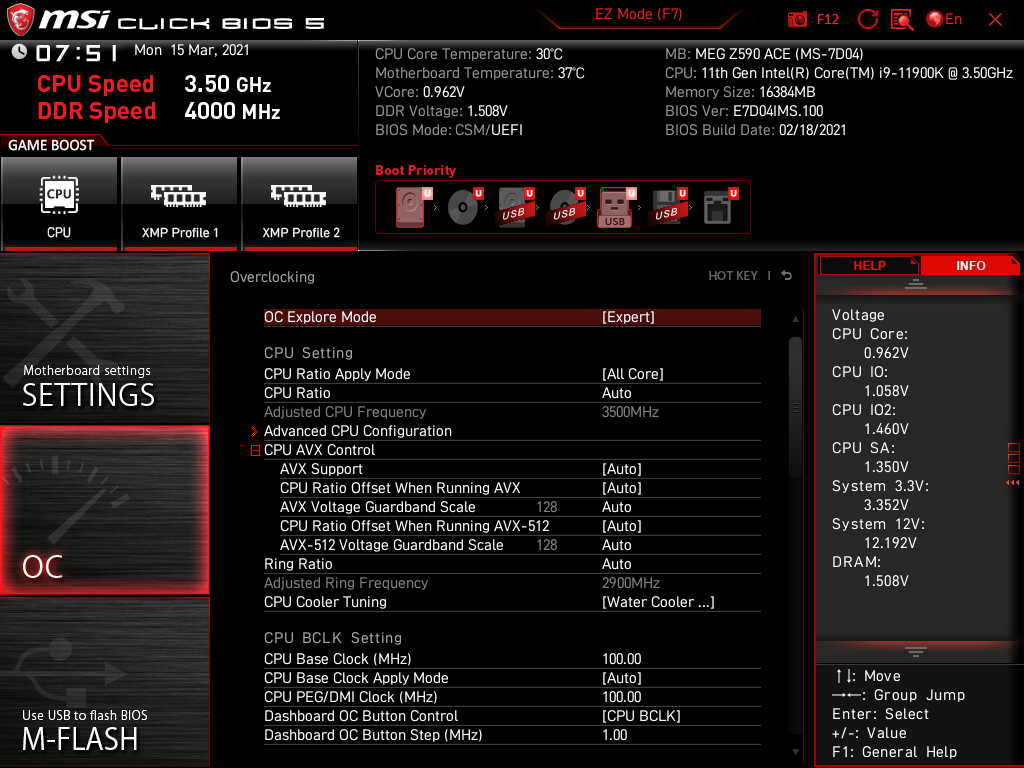Enable XMP Profile 2
This screenshot has height=768, width=1024.
(300, 203)
